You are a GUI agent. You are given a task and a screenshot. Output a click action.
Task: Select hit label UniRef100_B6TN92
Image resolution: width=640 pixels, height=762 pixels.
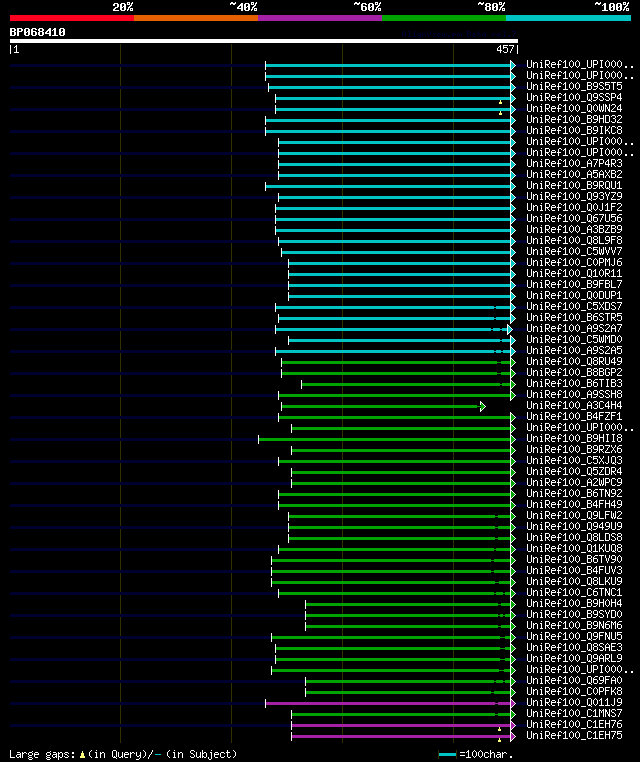click(574, 493)
